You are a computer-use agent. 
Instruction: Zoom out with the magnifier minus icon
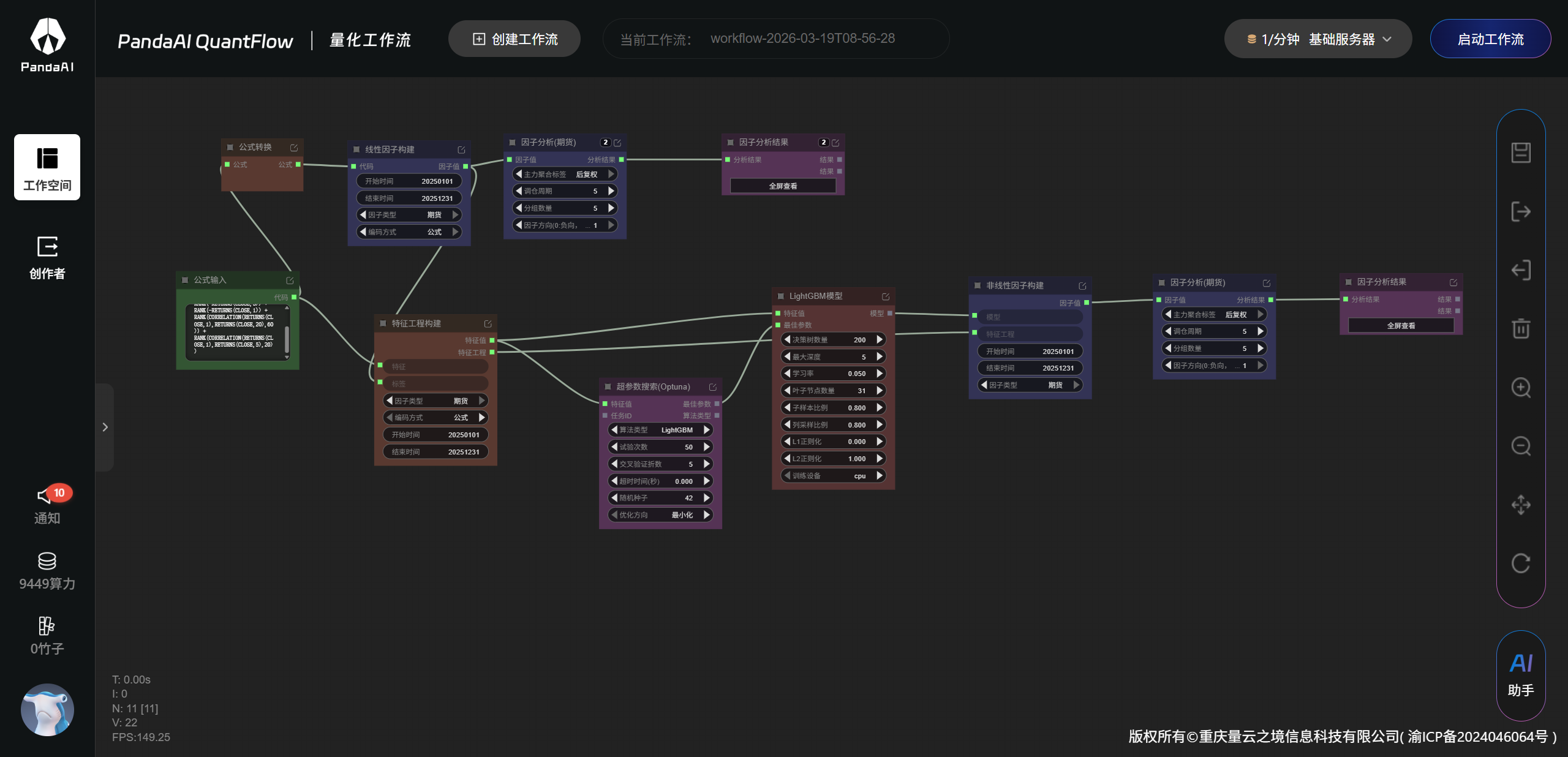tap(1521, 446)
